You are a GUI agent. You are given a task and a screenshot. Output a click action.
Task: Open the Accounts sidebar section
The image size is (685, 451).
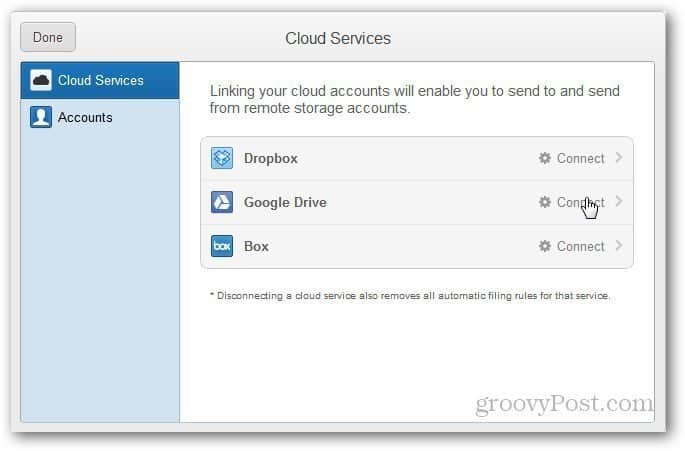pyautogui.click(x=100, y=118)
